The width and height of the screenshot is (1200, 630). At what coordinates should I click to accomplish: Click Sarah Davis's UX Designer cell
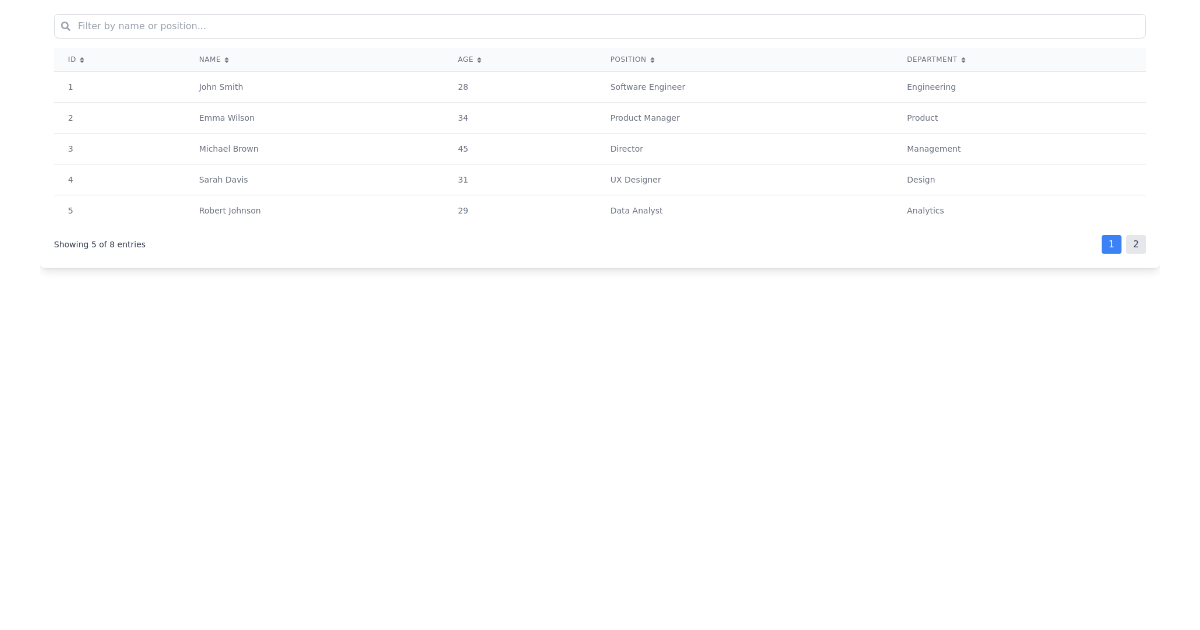click(x=635, y=180)
